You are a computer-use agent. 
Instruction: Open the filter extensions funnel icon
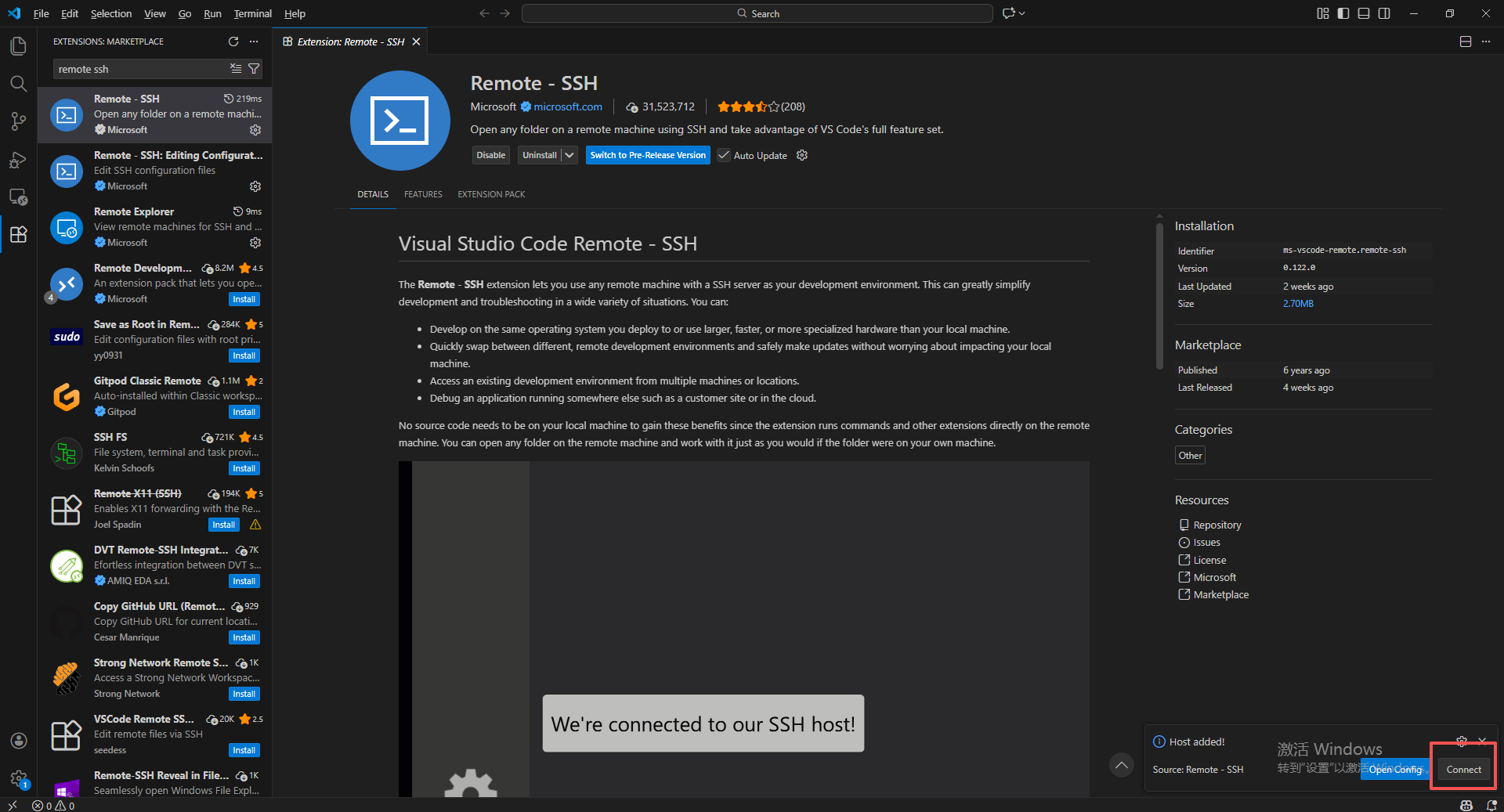coord(254,69)
